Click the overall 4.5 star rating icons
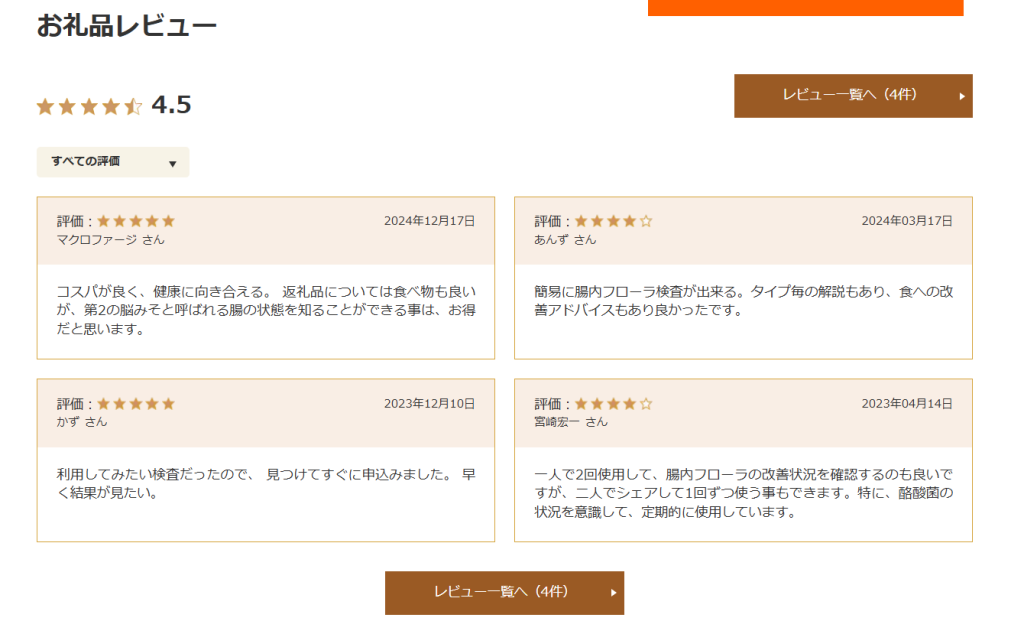This screenshot has width=1024, height=621. pos(89,106)
